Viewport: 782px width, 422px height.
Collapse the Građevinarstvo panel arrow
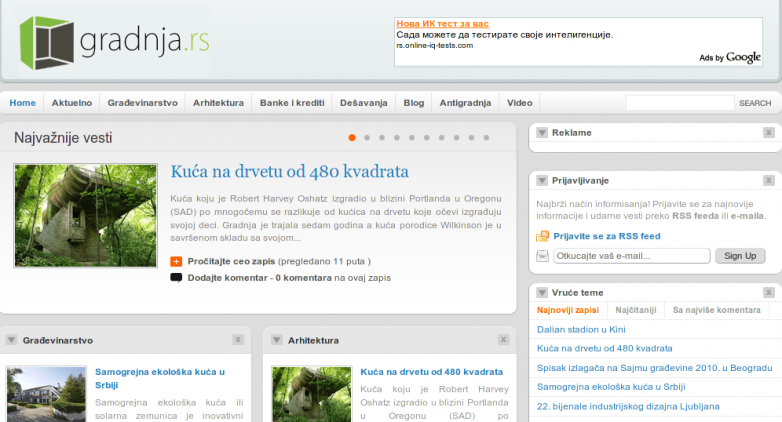click(x=11, y=340)
